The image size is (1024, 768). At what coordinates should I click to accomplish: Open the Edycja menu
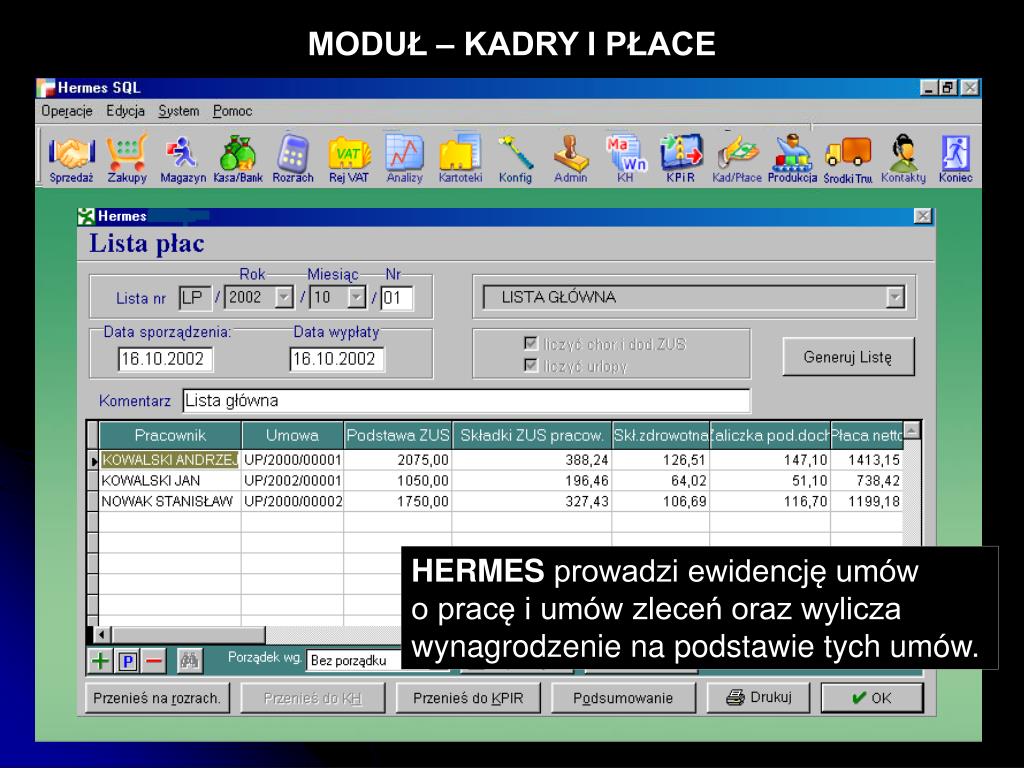click(x=125, y=111)
